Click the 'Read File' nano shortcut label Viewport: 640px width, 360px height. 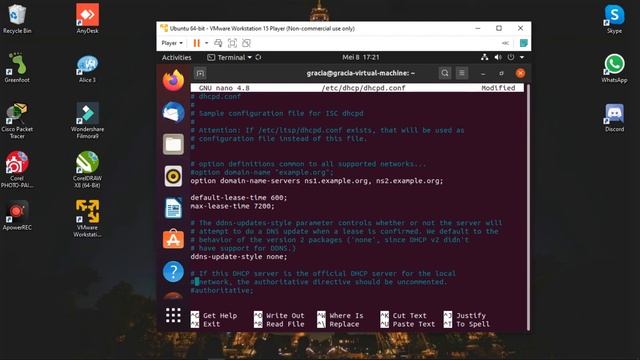tap(285, 324)
